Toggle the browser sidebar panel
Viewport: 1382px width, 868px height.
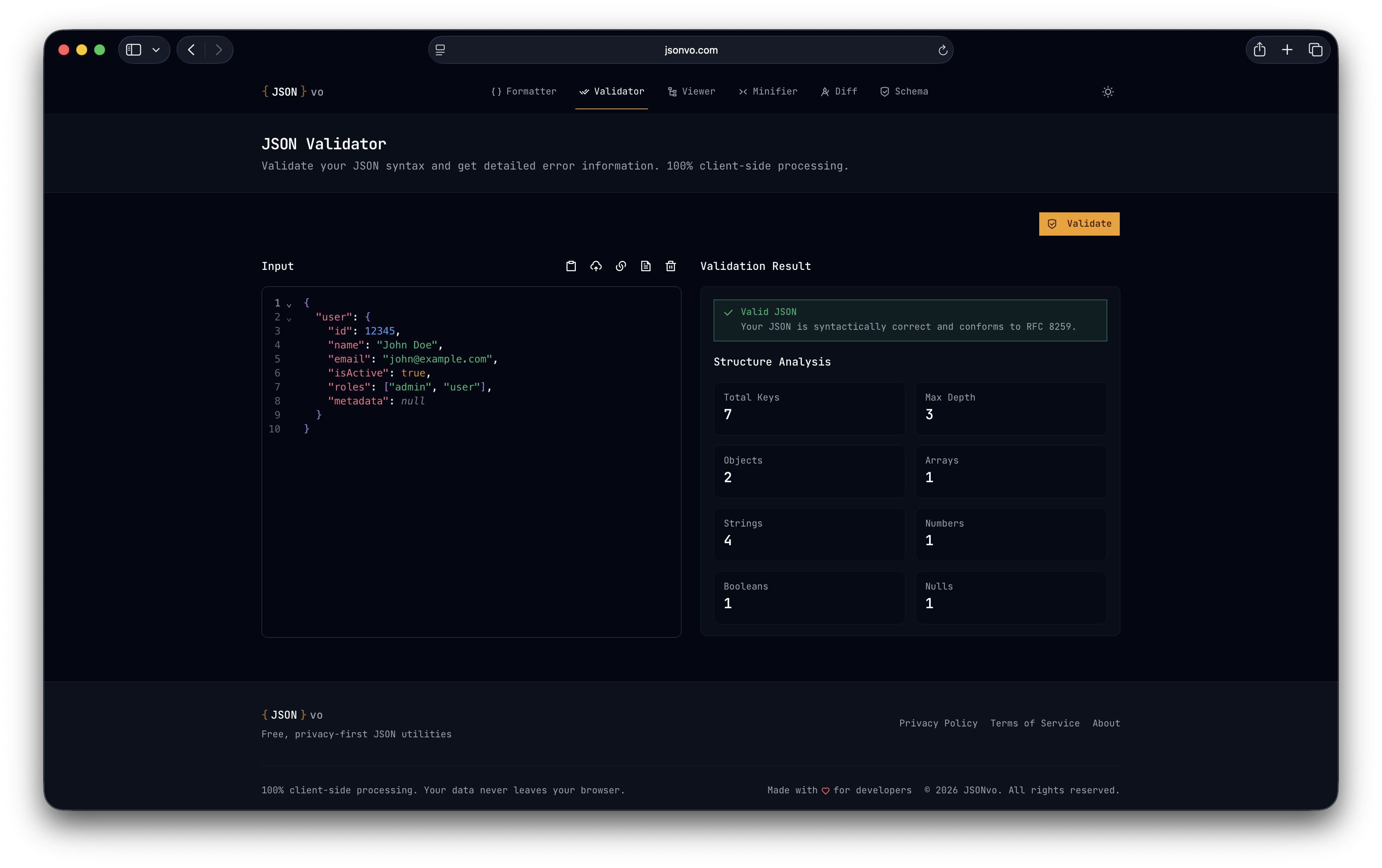pos(133,50)
